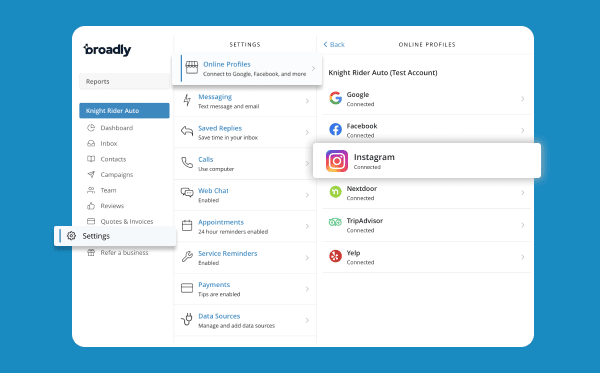Click the Campaigns paper plane icon
The width and height of the screenshot is (600, 373).
click(x=91, y=174)
